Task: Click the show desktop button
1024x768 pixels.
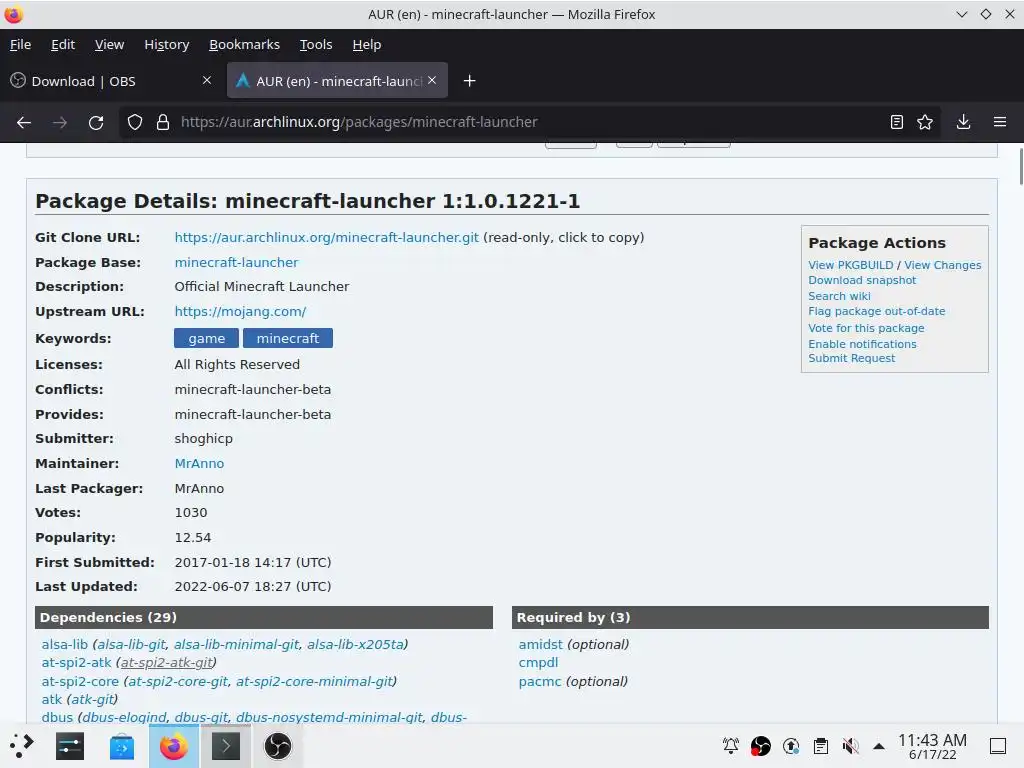Action: [x=998, y=746]
